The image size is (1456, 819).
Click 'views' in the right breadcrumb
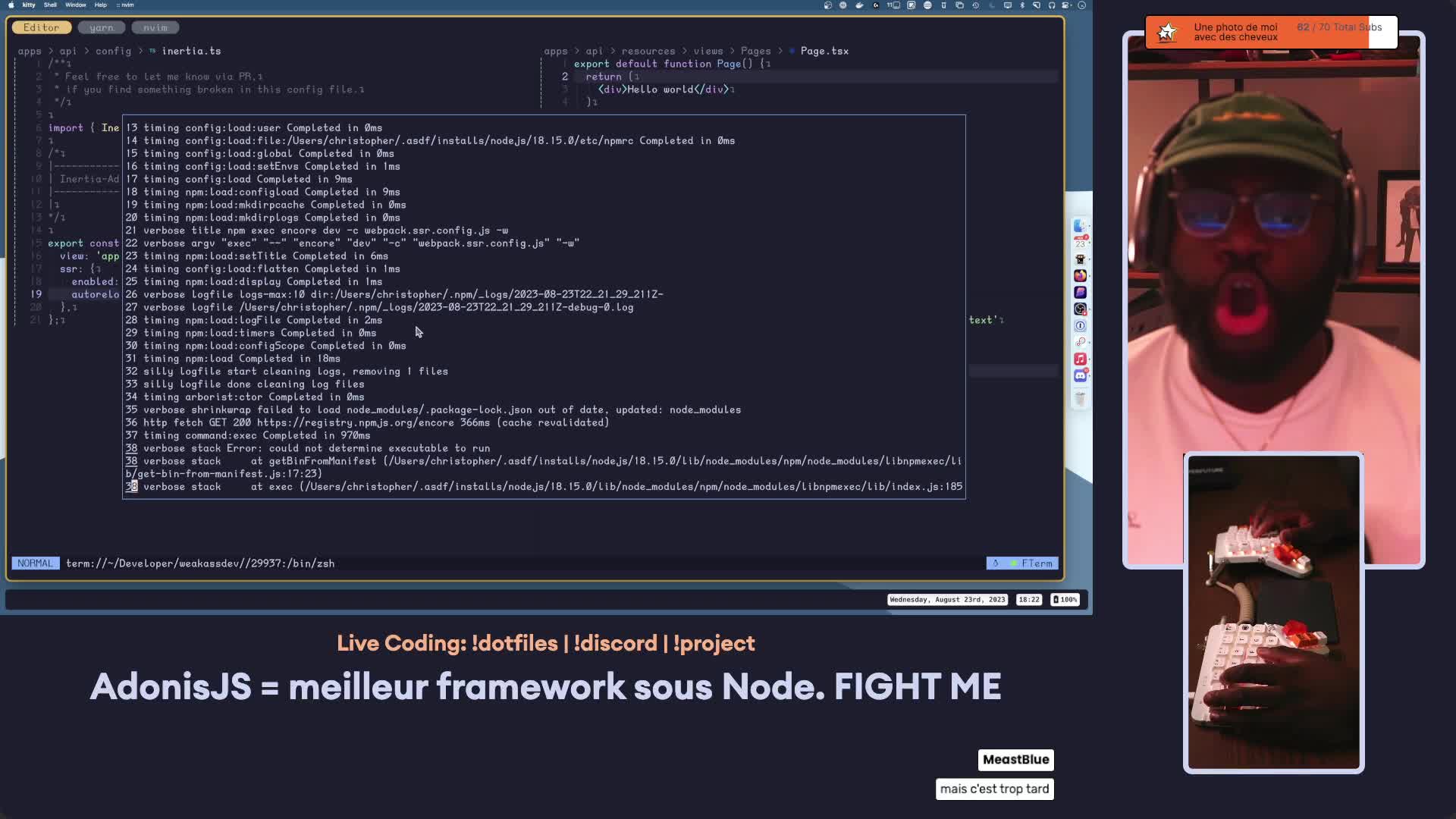point(708,51)
